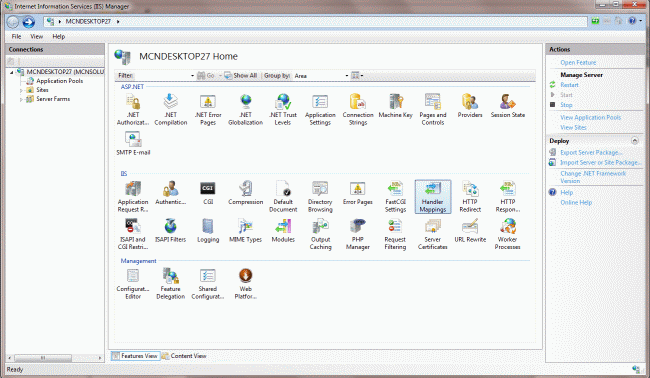Open IIS Error Pages feature
The width and height of the screenshot is (650, 378).
tap(358, 193)
